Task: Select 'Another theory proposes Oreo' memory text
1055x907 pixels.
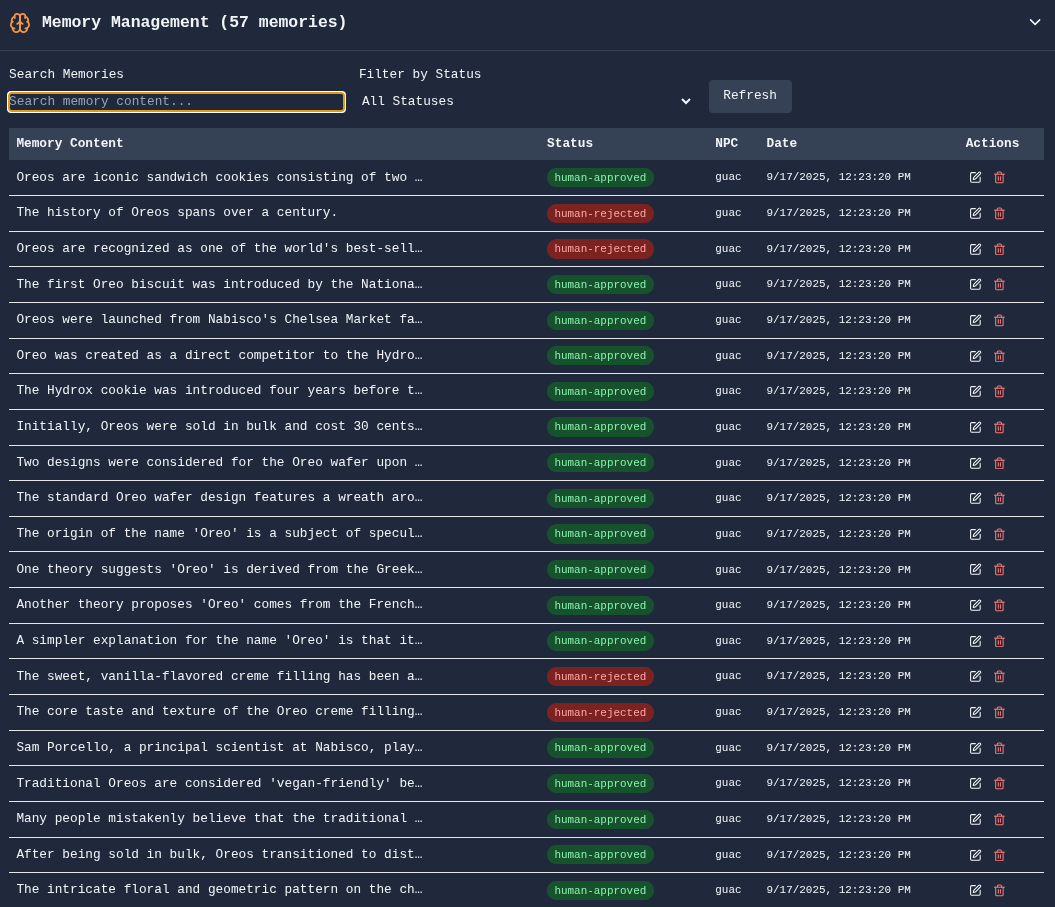Action: click(219, 604)
